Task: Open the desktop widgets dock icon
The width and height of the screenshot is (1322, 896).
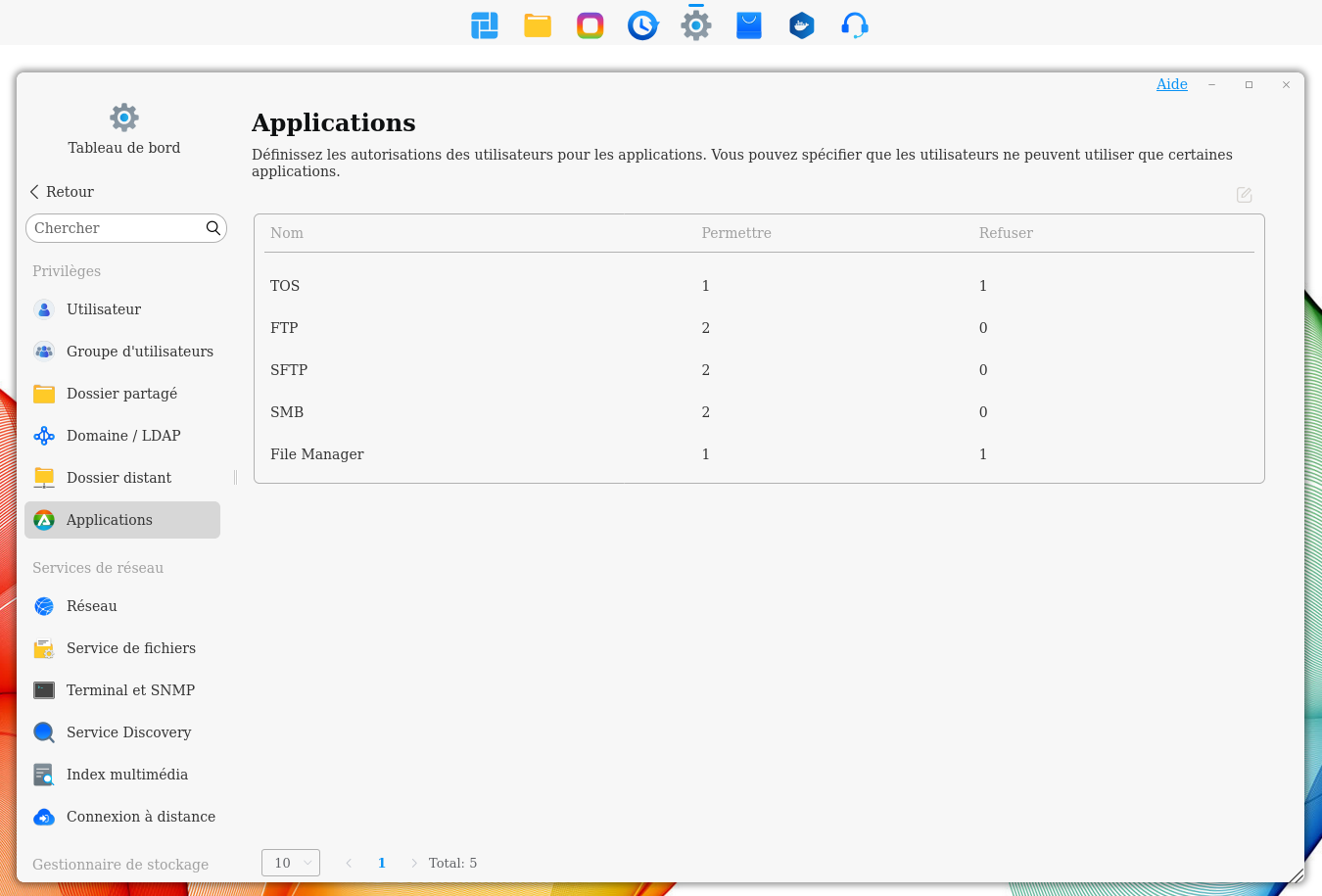Action: pyautogui.click(x=485, y=25)
